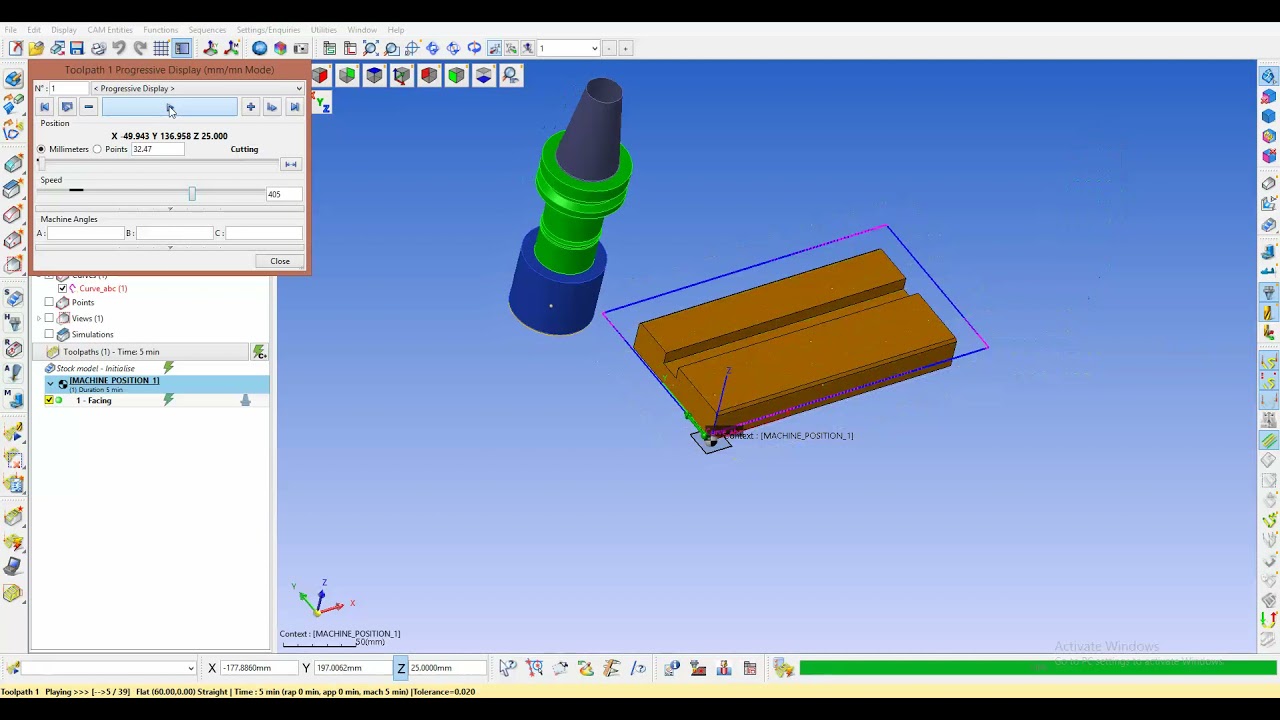Open the CAM Entities menu
This screenshot has height=720, width=1280.
pyautogui.click(x=110, y=30)
